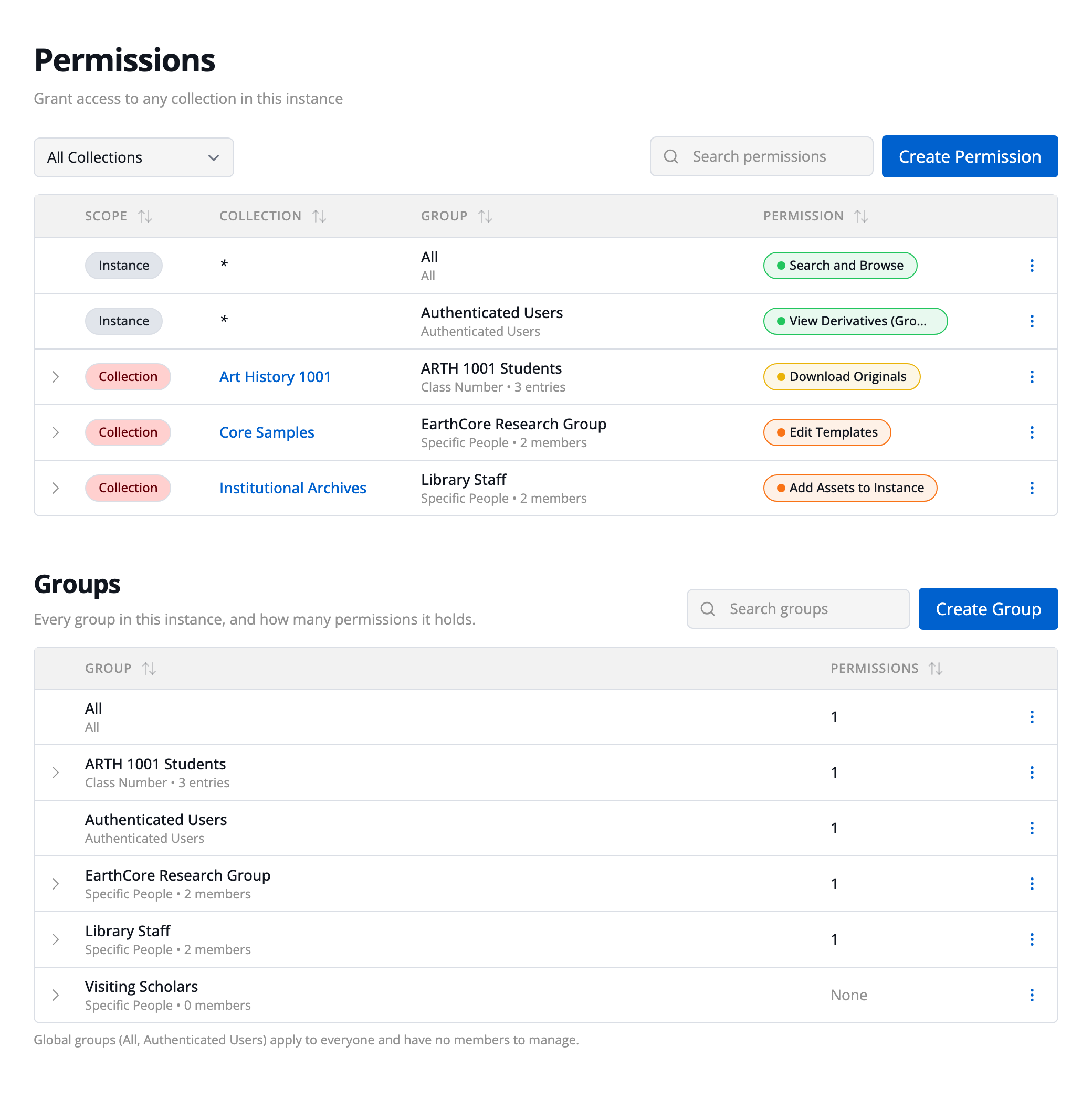Sort permissions table by Group column
The image size is (1092, 1100).
pos(485,216)
